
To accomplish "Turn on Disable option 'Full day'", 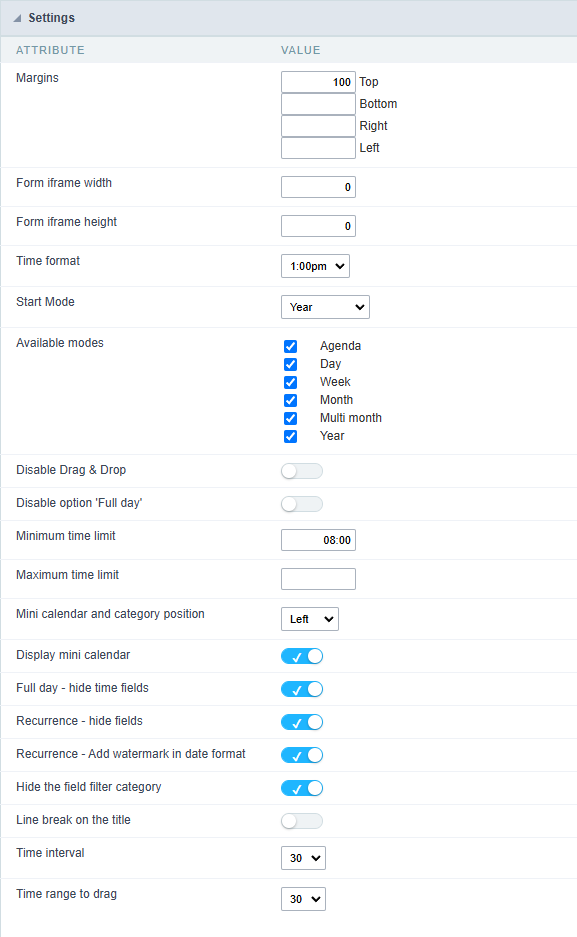I will pos(301,503).
